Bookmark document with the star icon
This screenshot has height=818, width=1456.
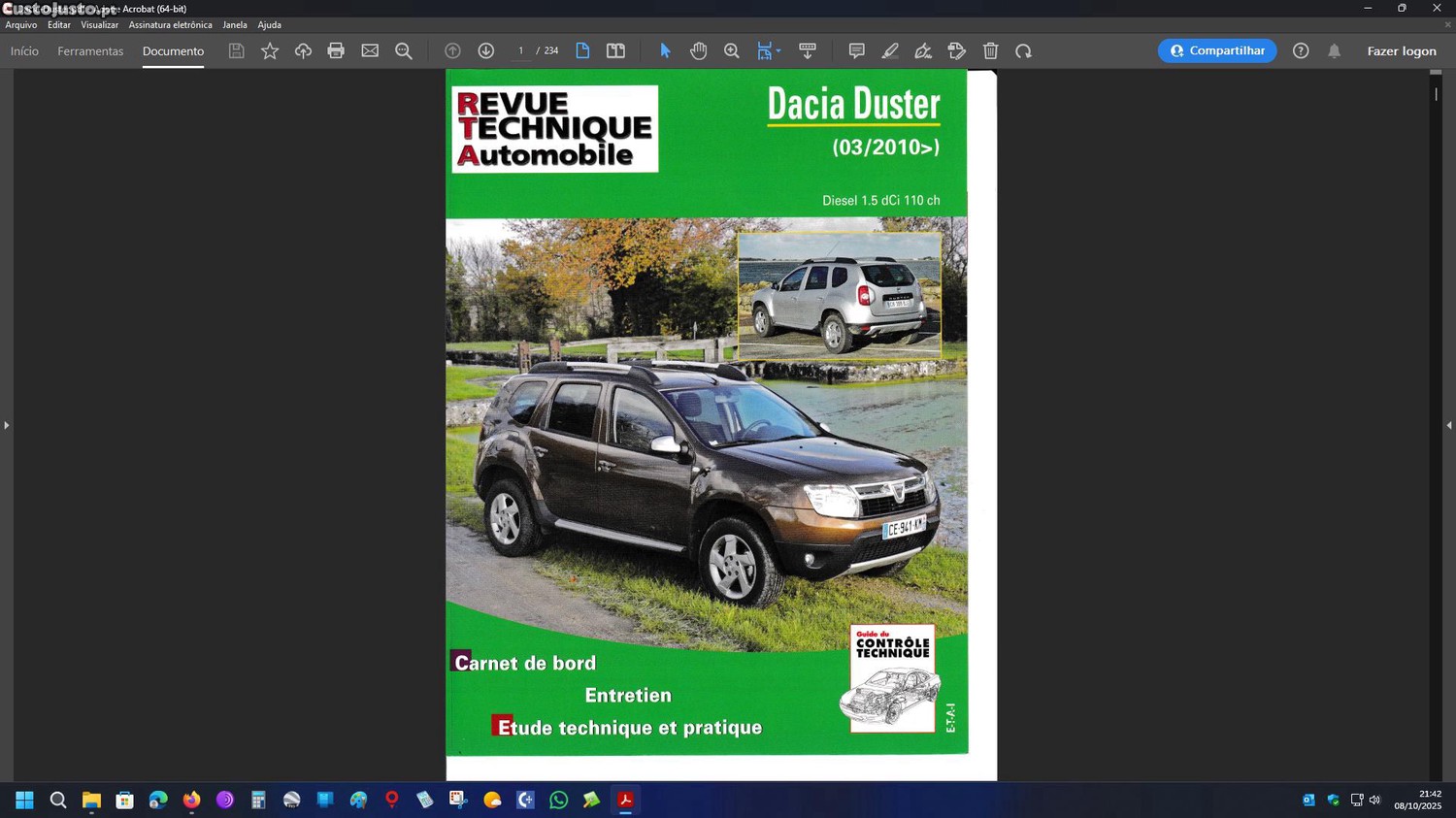(x=270, y=51)
